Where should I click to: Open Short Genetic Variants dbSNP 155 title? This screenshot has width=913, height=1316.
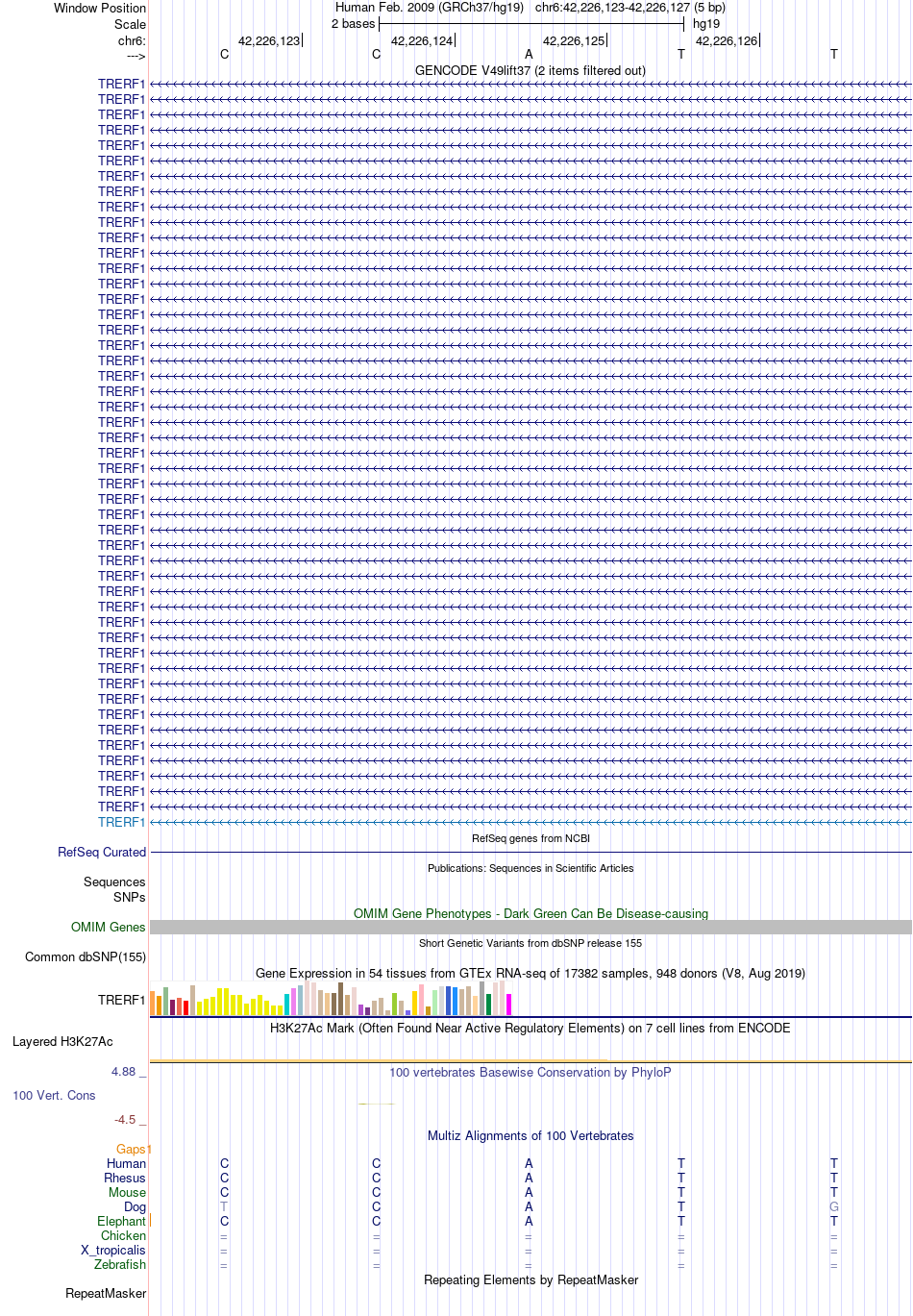pyautogui.click(x=531, y=943)
